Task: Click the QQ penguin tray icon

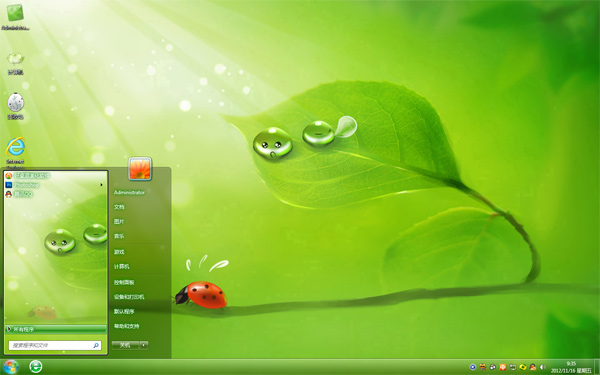Action: (x=533, y=367)
